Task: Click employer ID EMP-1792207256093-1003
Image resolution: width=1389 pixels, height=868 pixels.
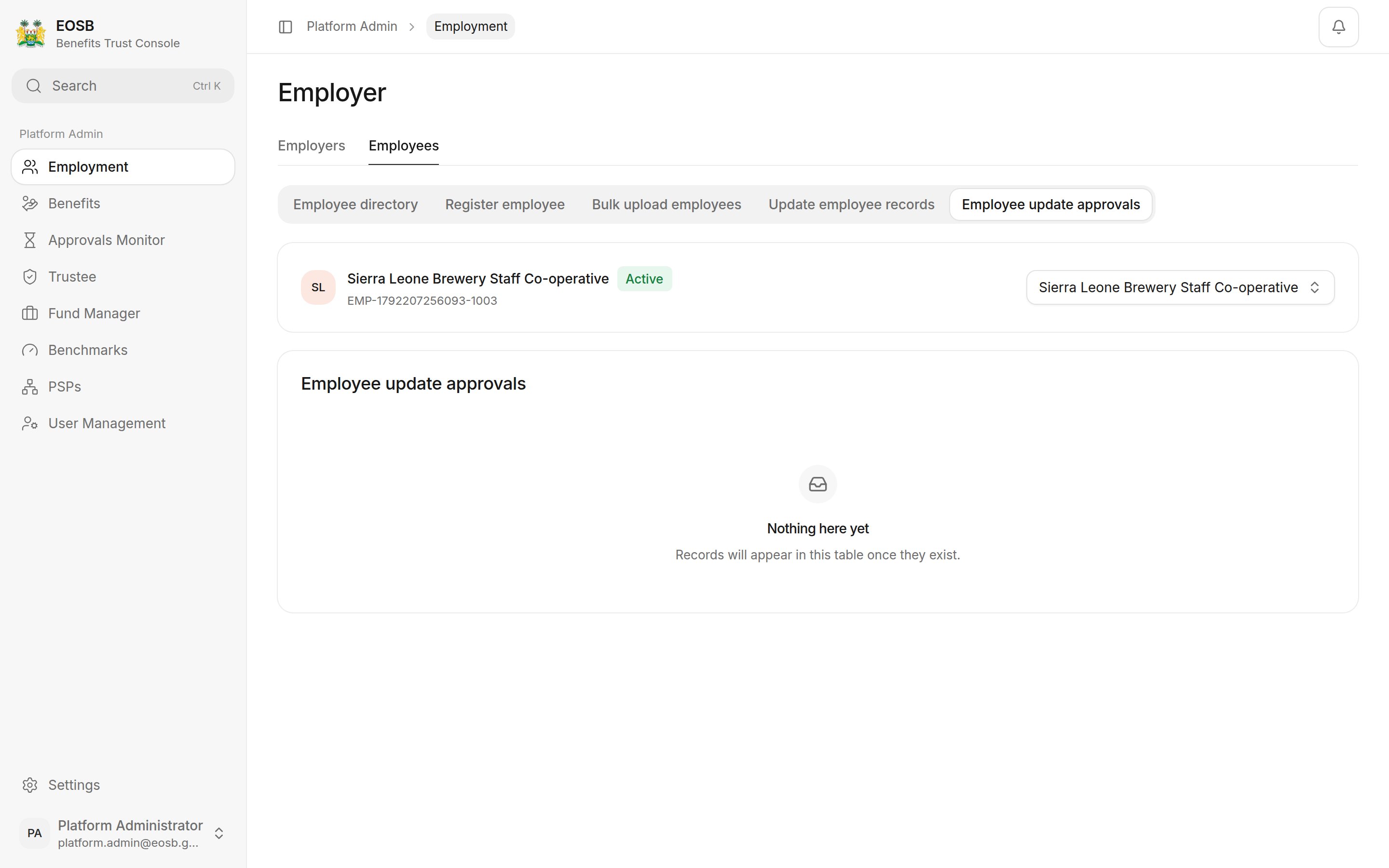Action: [422, 301]
